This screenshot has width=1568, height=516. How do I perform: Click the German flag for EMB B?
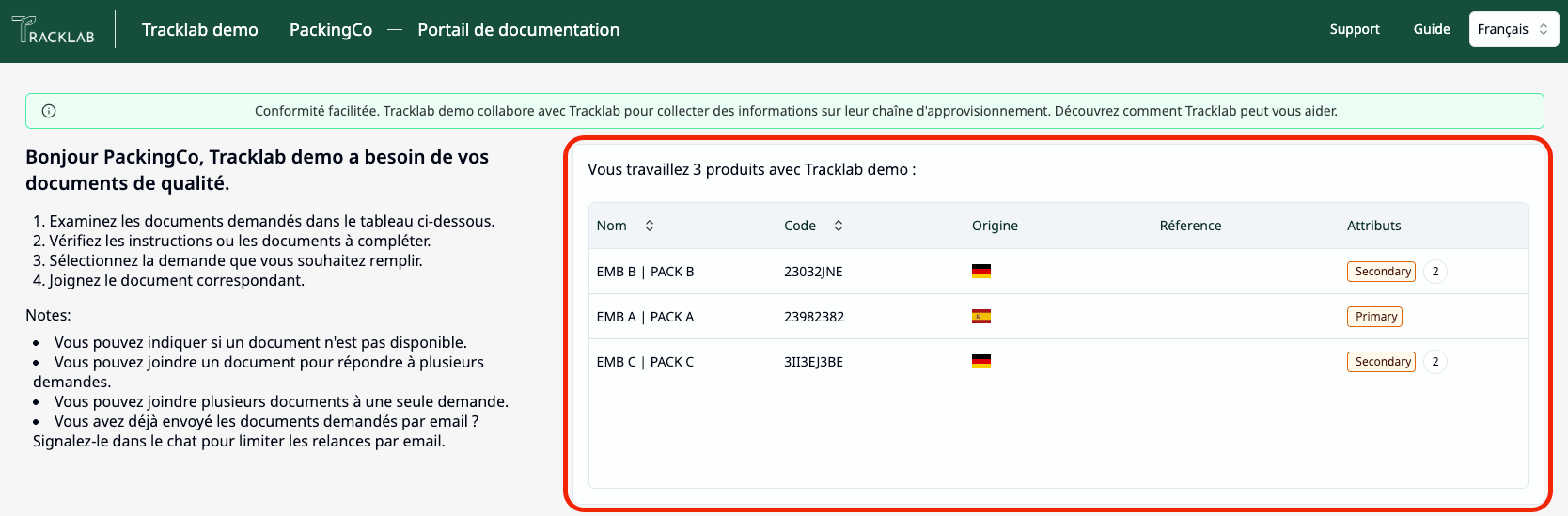click(x=980, y=272)
